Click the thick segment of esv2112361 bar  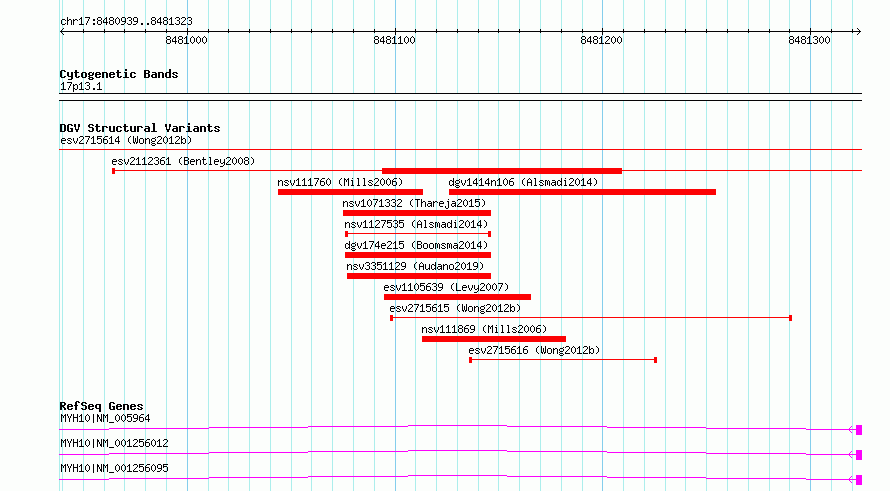click(502, 171)
